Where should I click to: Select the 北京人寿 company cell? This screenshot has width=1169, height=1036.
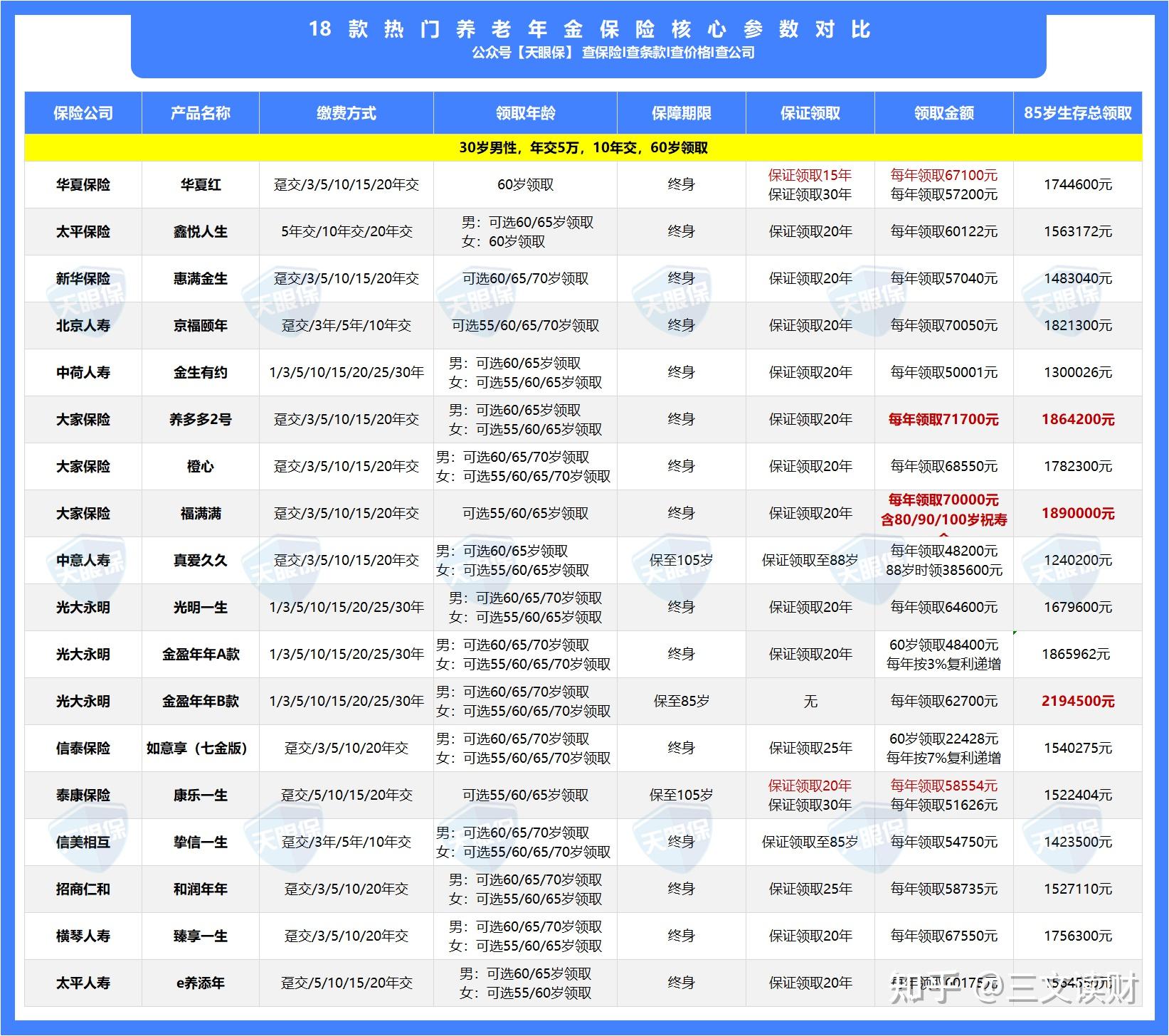(x=83, y=326)
